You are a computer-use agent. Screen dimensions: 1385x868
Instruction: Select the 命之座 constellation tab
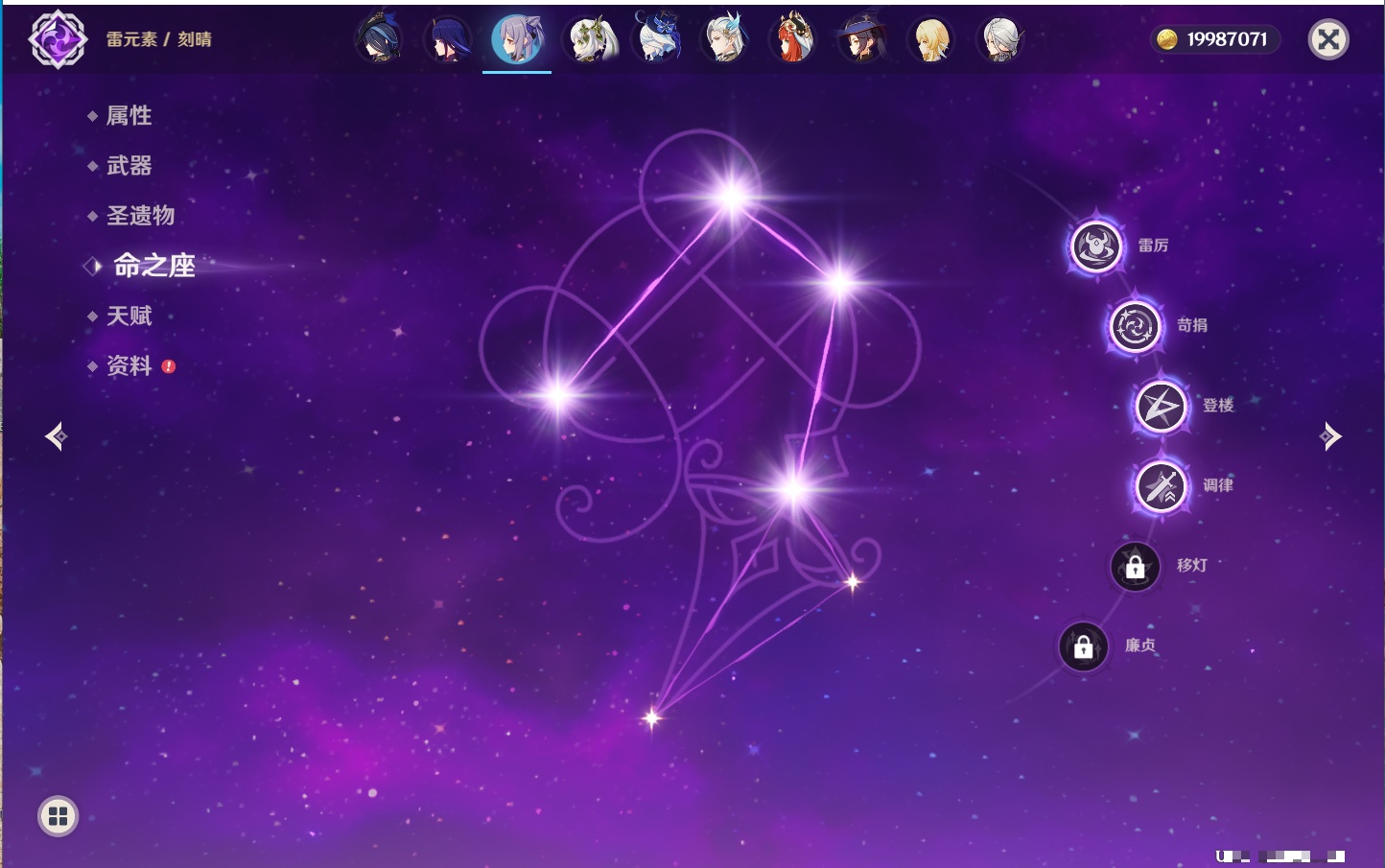153,266
